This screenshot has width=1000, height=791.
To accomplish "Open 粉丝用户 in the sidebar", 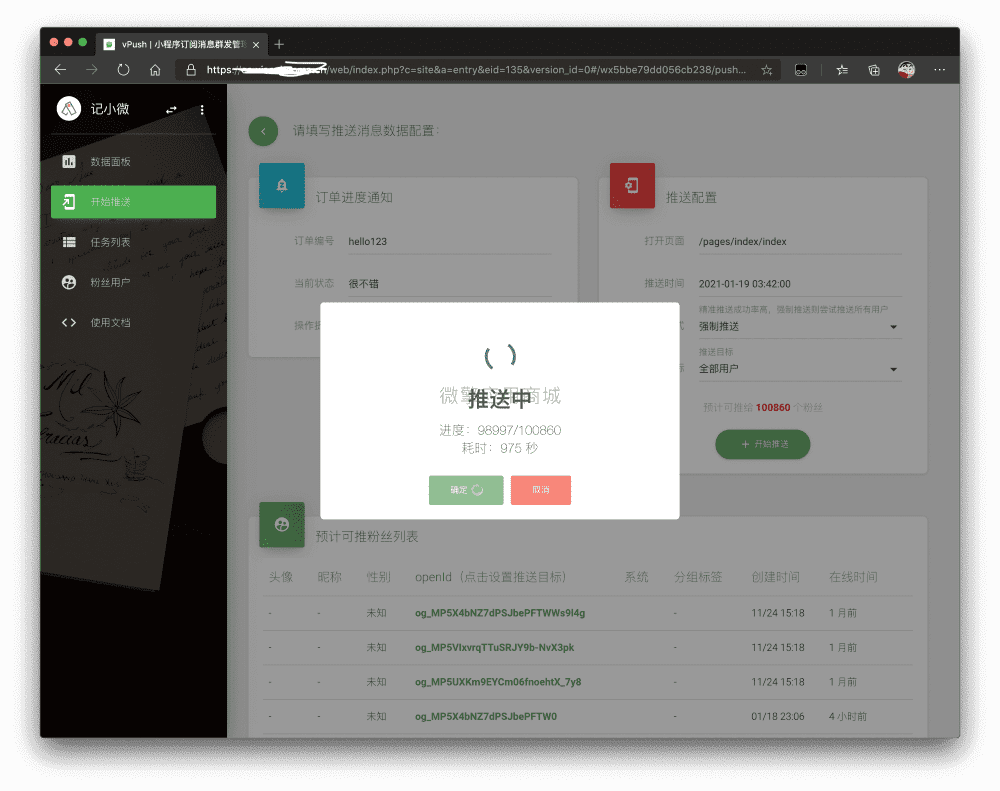I will point(133,282).
